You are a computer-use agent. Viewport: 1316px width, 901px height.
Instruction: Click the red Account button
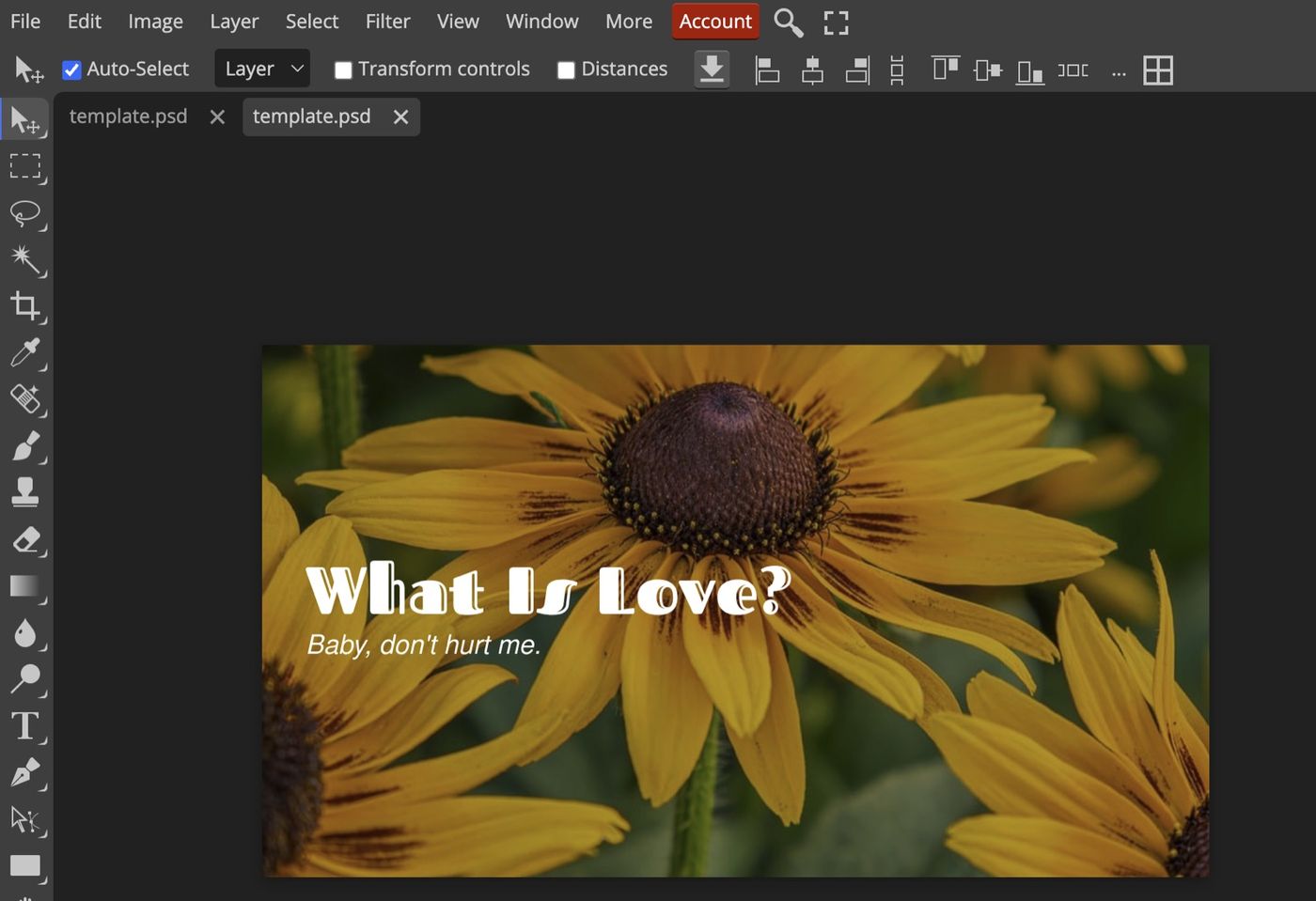[715, 21]
